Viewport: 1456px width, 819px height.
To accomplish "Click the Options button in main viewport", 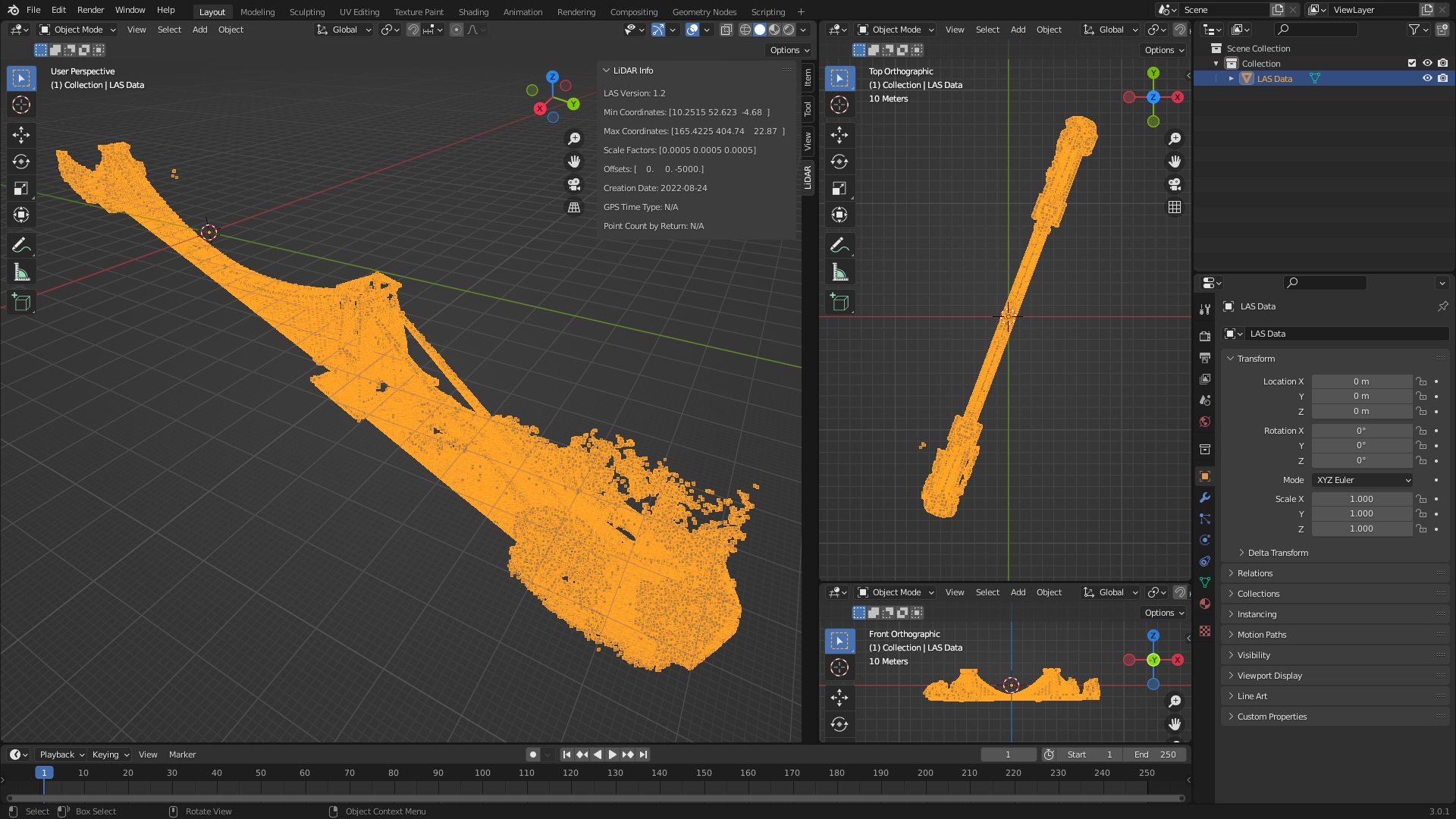I will tap(789, 50).
